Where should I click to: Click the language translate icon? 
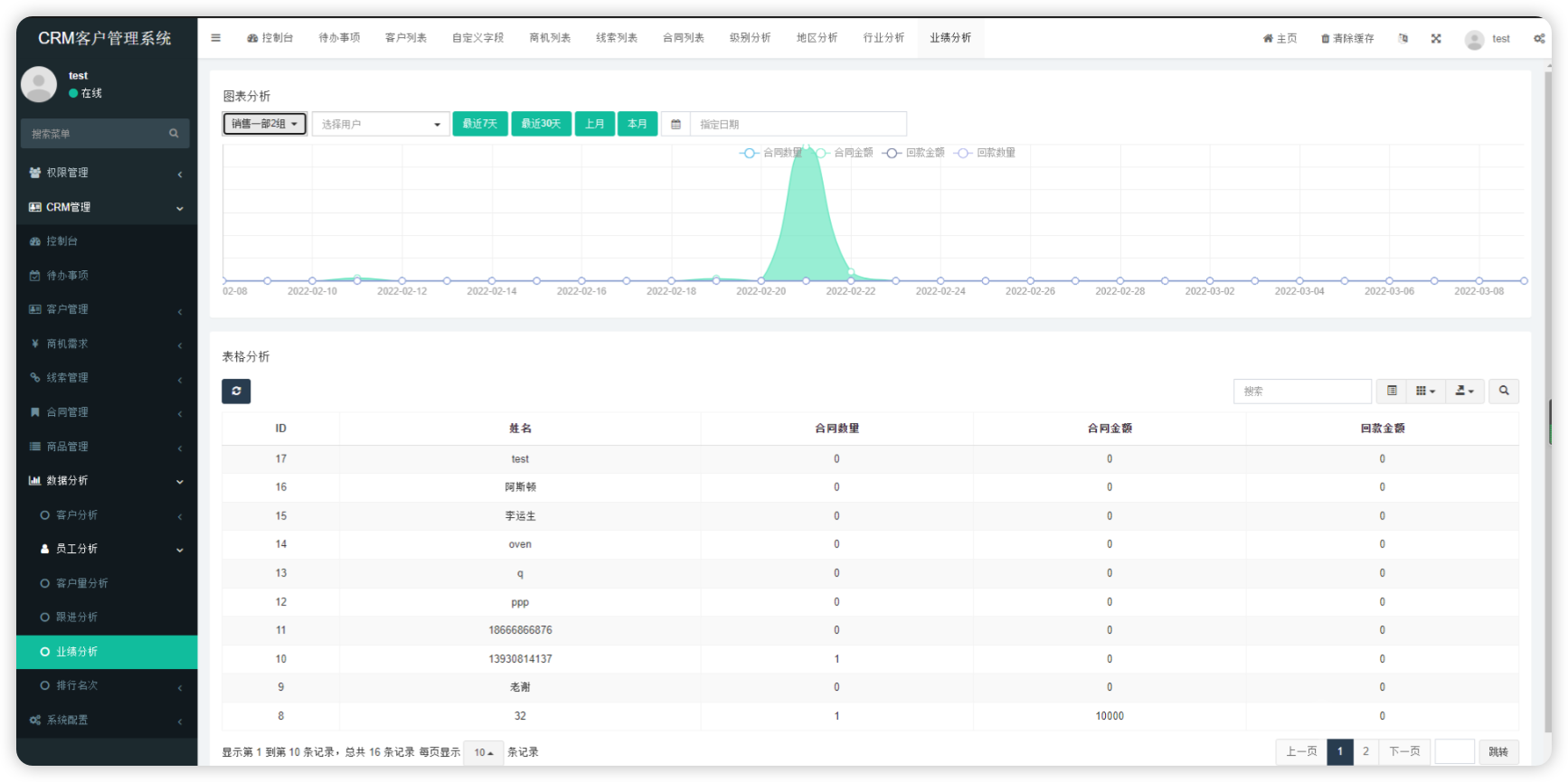click(x=1403, y=39)
